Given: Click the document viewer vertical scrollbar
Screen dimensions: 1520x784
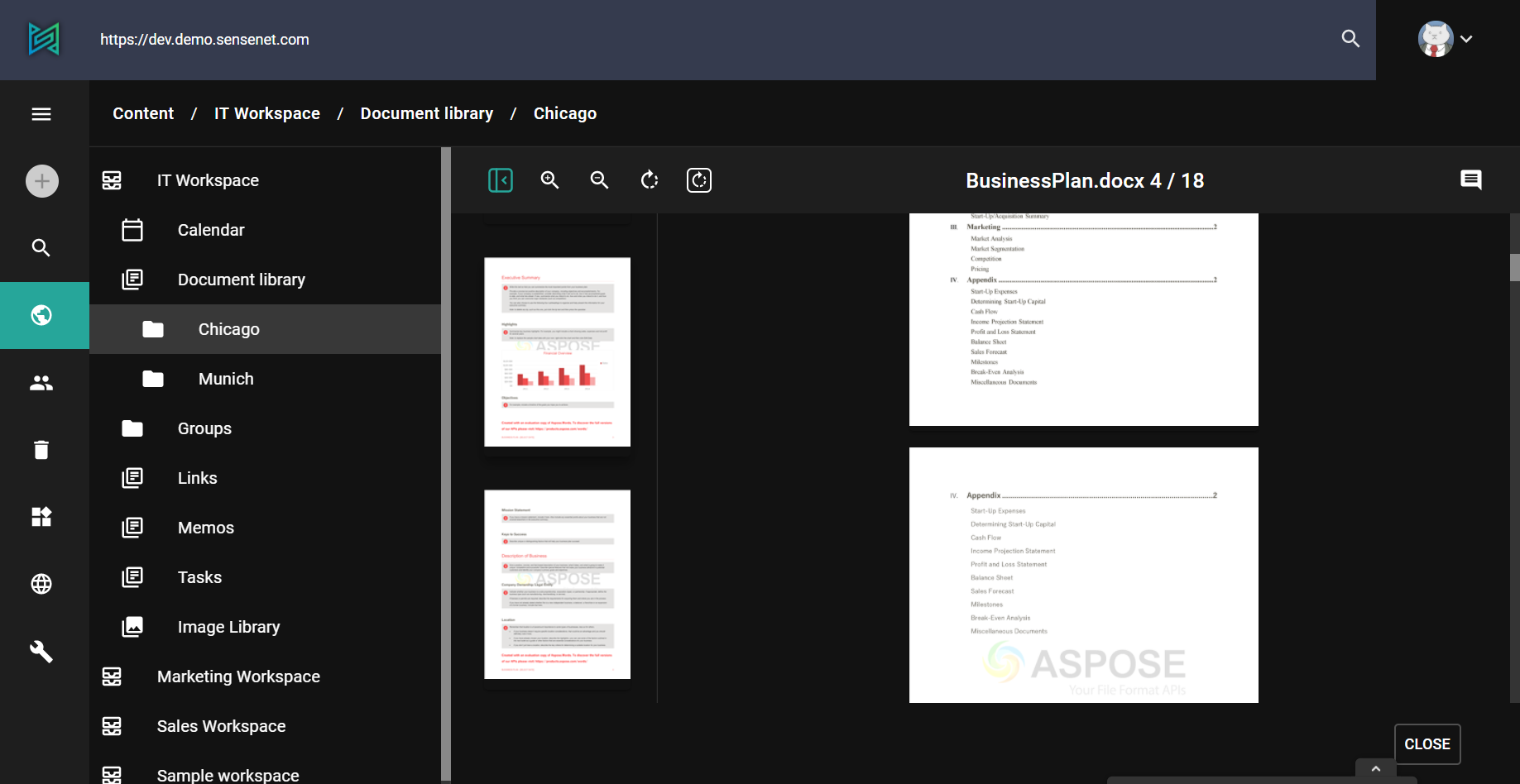Looking at the screenshot, I should point(1514,268).
